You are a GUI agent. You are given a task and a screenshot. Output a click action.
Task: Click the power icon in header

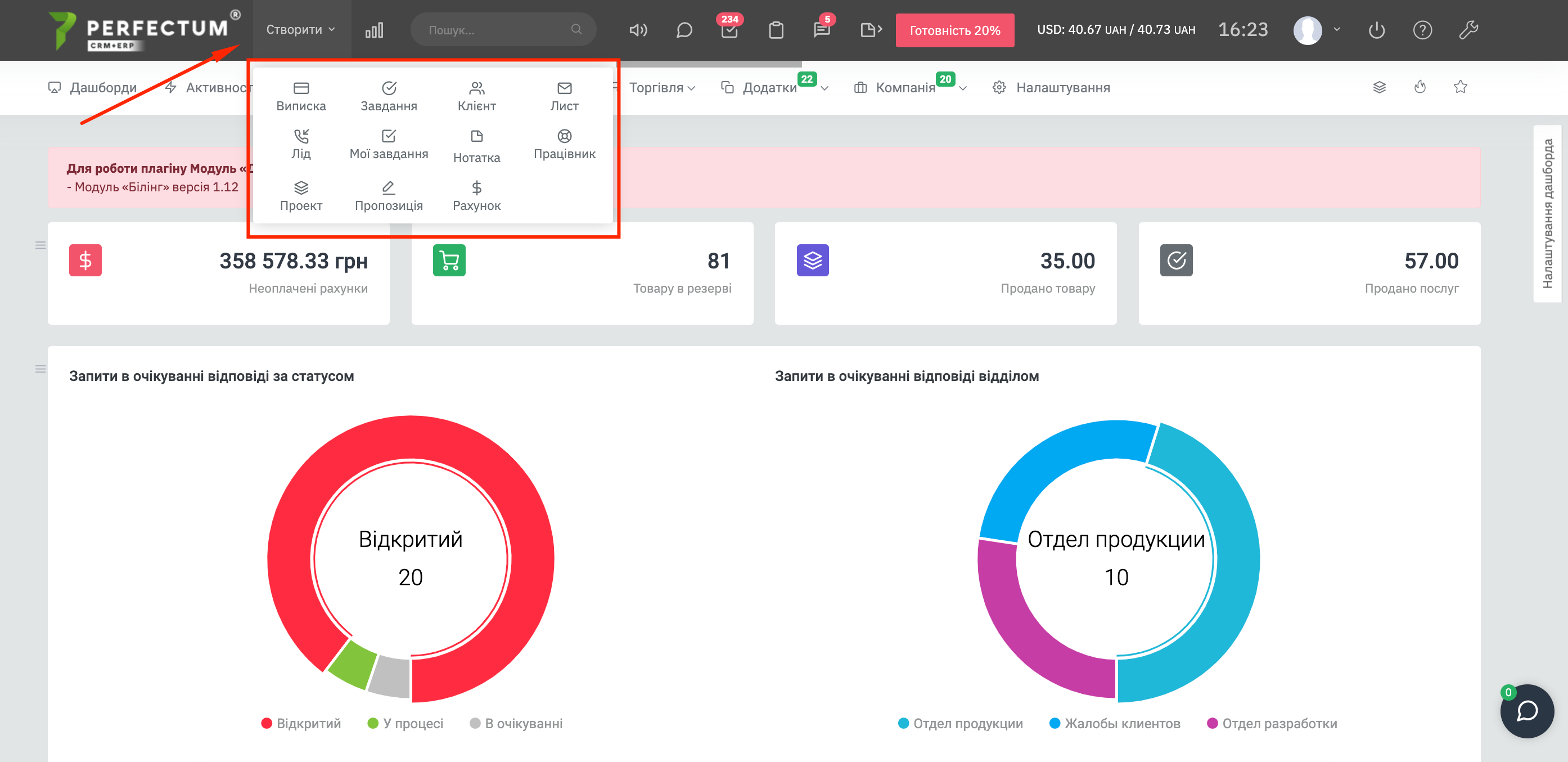[1376, 30]
